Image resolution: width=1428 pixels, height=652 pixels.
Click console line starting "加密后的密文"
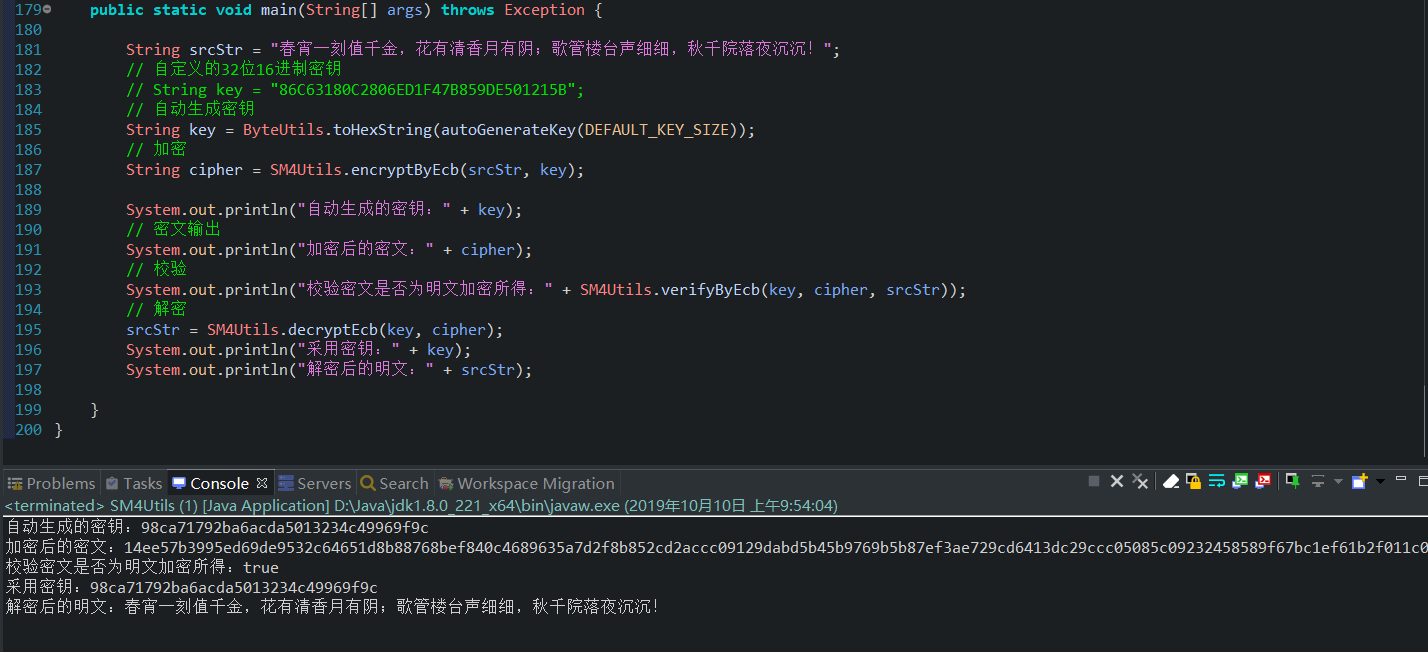pyautogui.click(x=716, y=547)
